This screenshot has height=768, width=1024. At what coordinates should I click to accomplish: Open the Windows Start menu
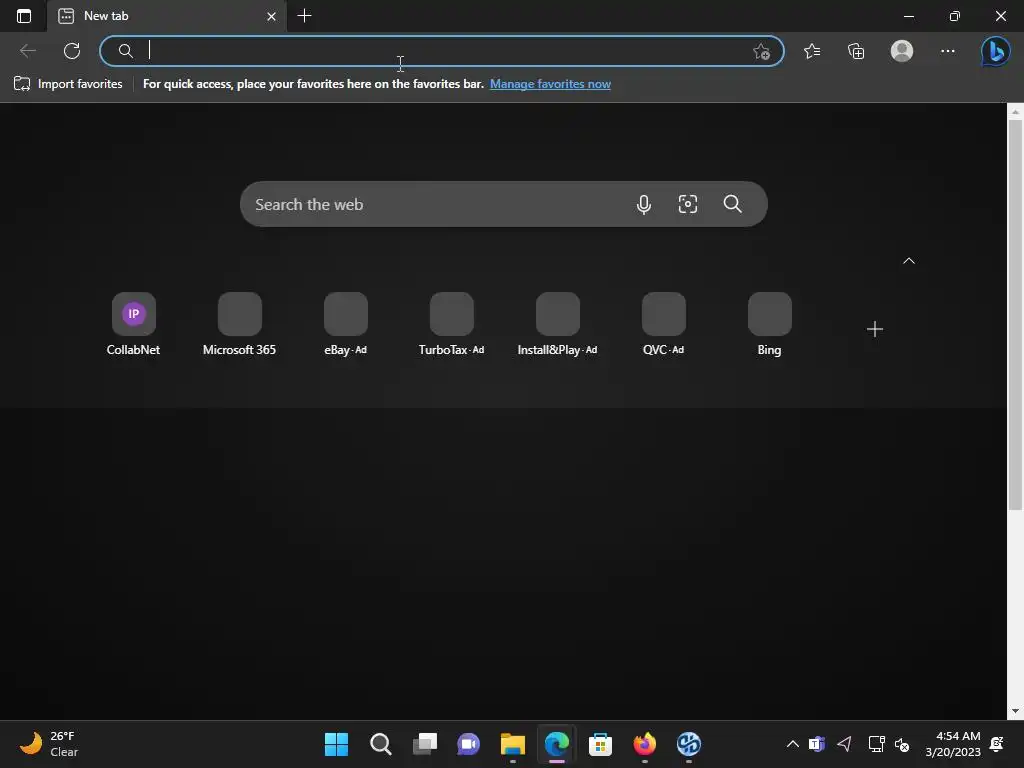click(x=336, y=744)
